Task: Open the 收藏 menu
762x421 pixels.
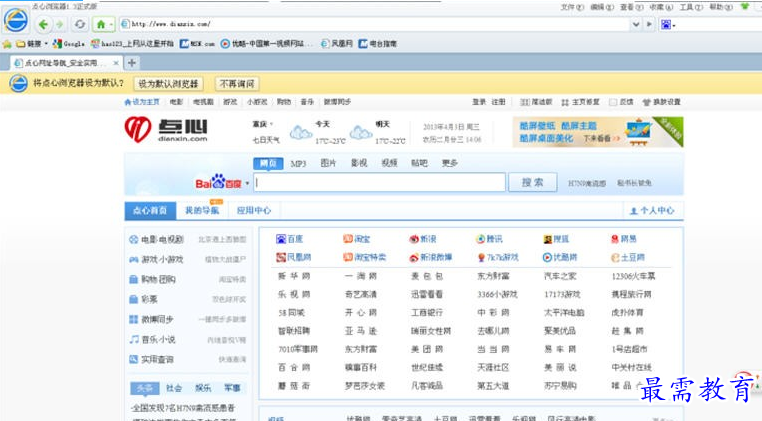Action: click(x=661, y=7)
